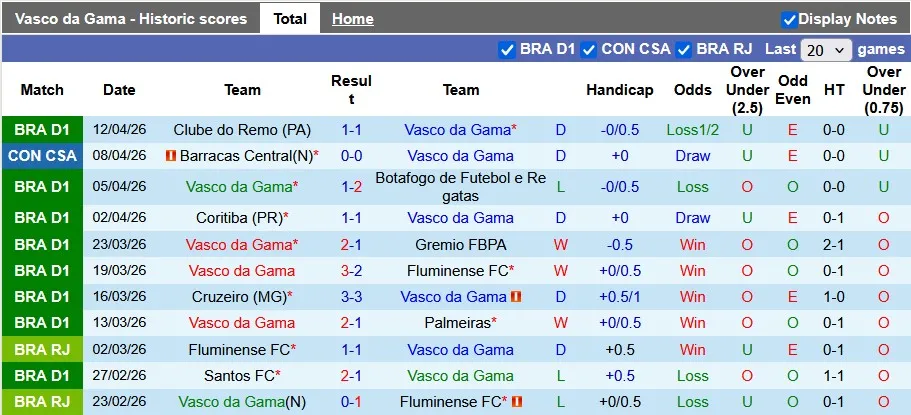The height and width of the screenshot is (415, 911).
Task: Open the Last 20 games dropdown
Action: tap(826, 49)
